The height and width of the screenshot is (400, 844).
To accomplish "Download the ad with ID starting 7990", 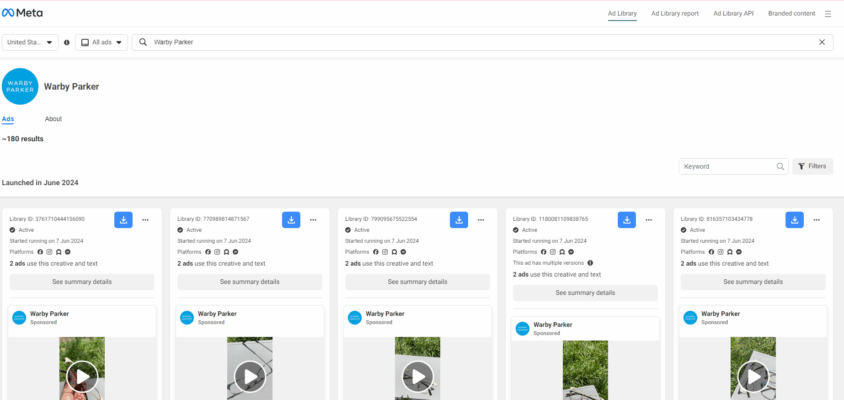I will pyautogui.click(x=459, y=220).
